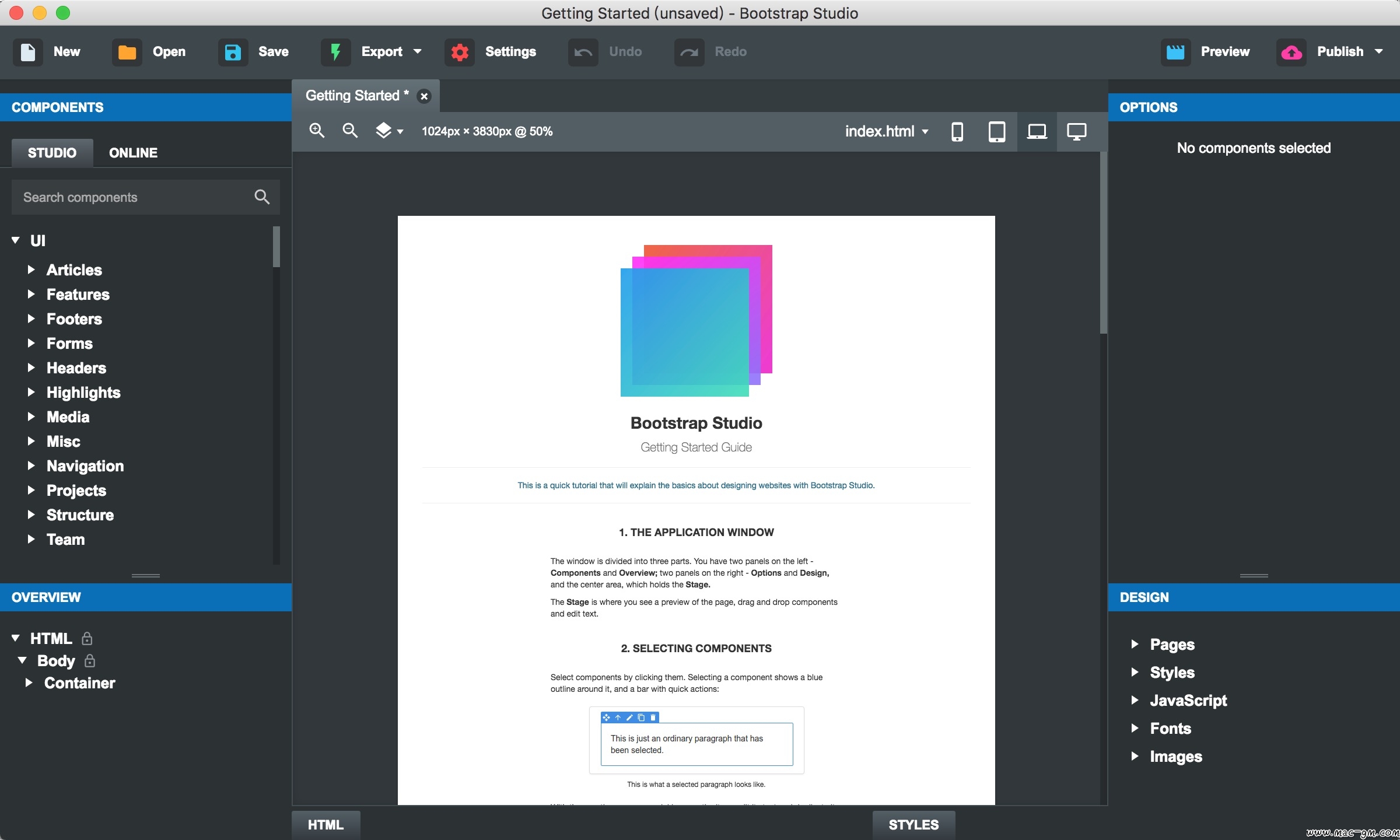
Task: Click the stage vertical scrollbar
Action: pos(1103,243)
